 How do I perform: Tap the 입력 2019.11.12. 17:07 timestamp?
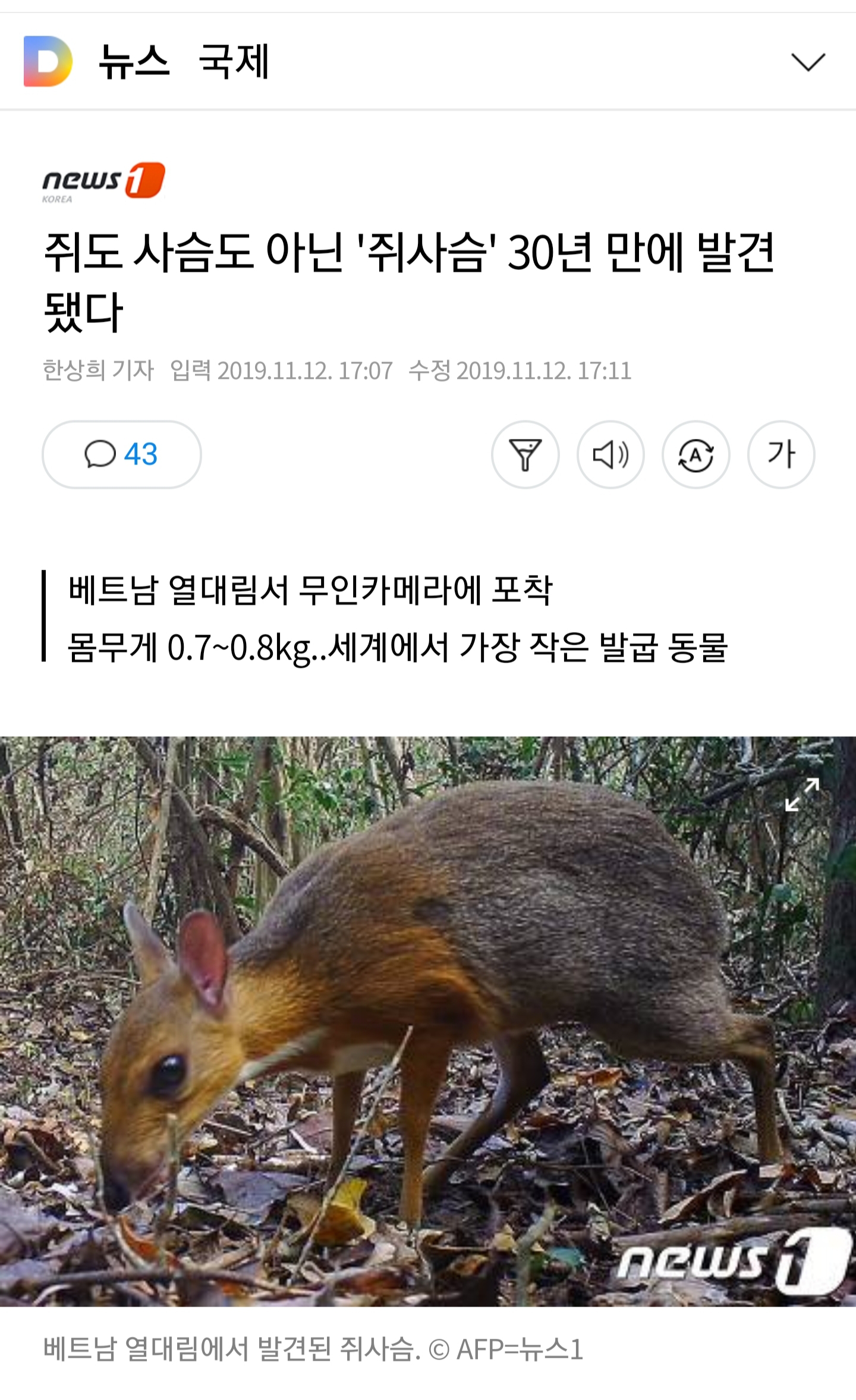281,371
